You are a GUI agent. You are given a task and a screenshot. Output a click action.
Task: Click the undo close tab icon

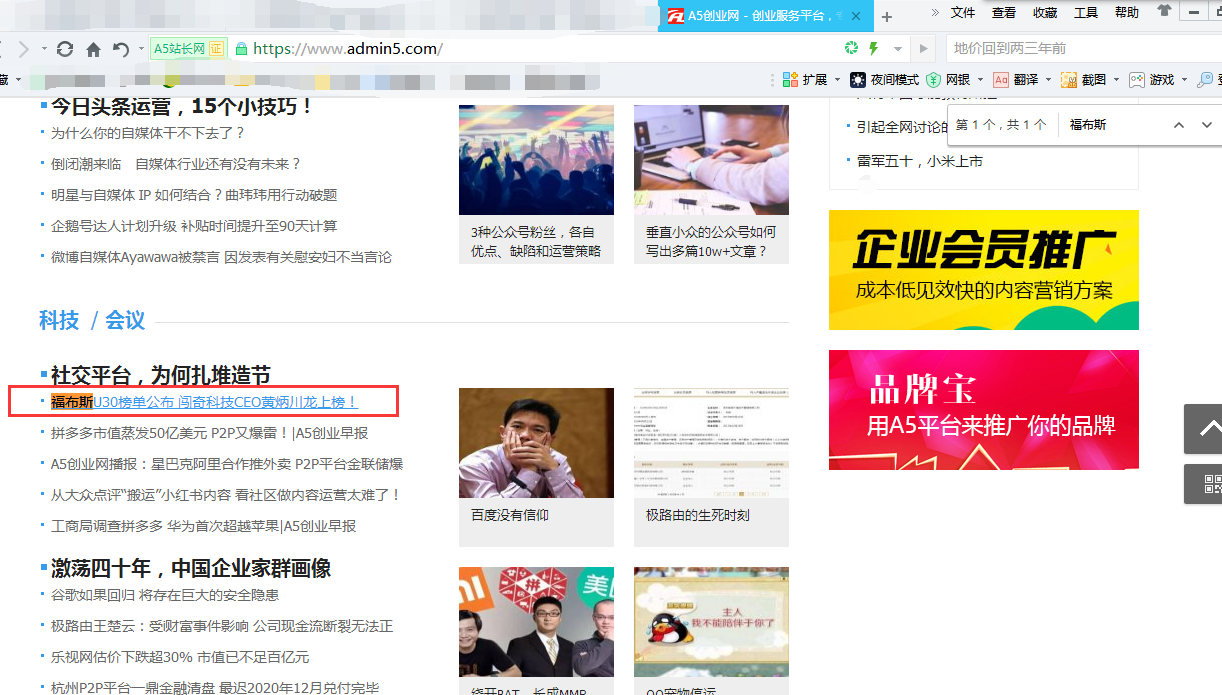tap(121, 49)
